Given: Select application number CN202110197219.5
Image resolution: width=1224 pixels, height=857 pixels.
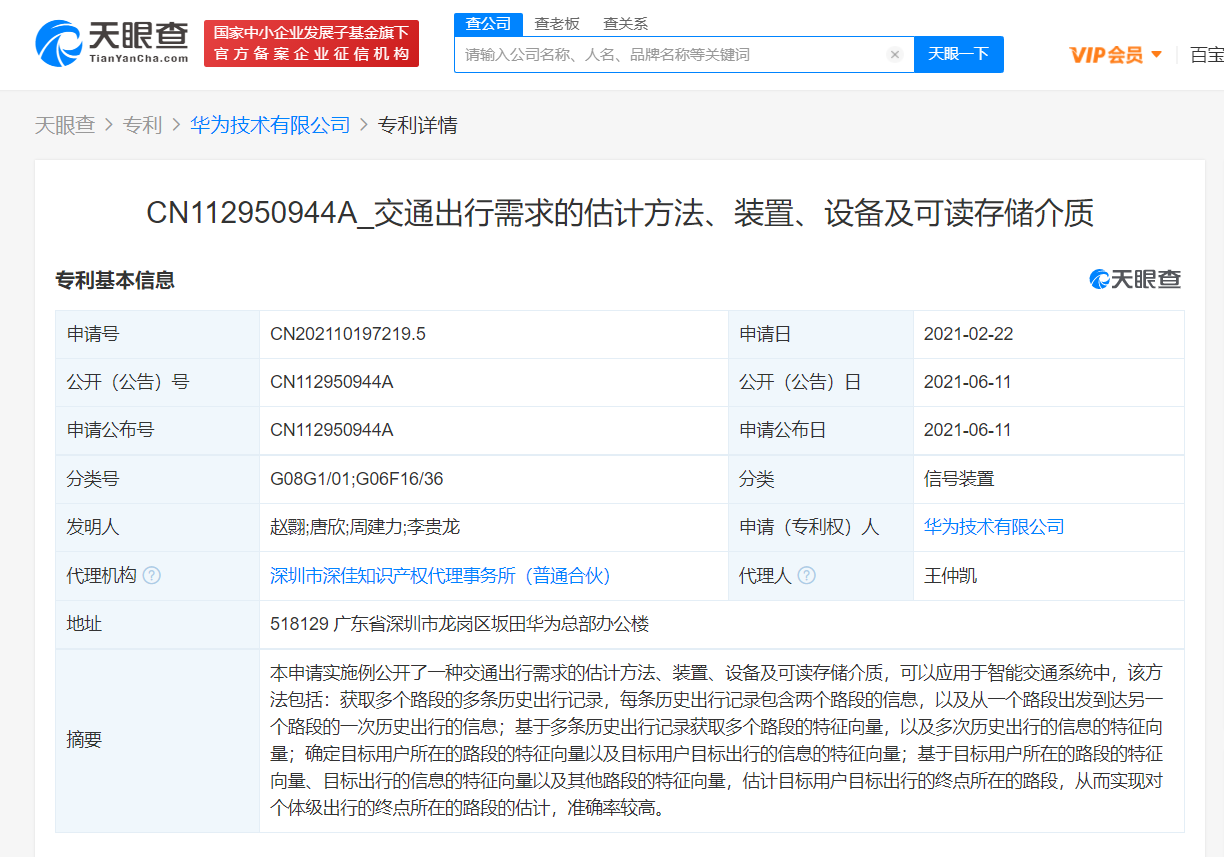Looking at the screenshot, I should tap(348, 334).
